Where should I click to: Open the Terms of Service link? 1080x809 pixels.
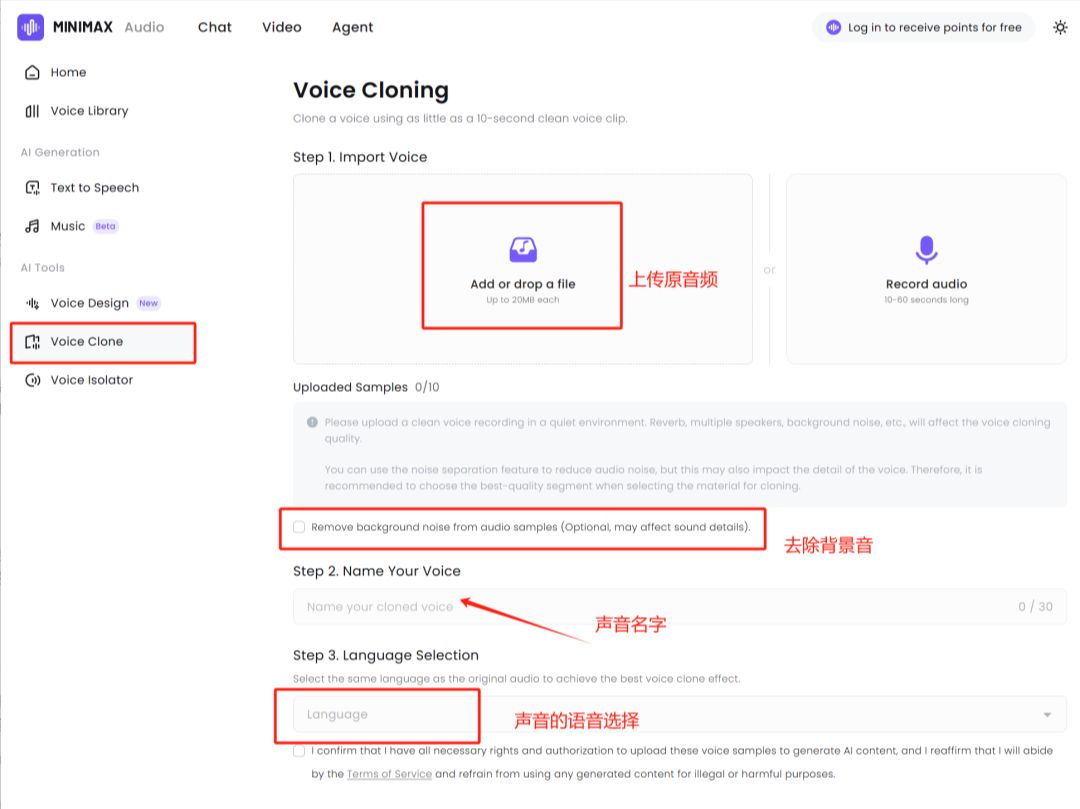(388, 773)
